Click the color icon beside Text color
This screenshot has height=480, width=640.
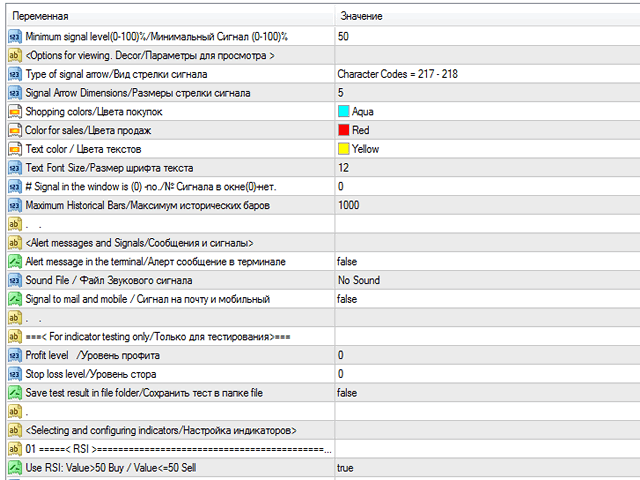tap(15, 149)
